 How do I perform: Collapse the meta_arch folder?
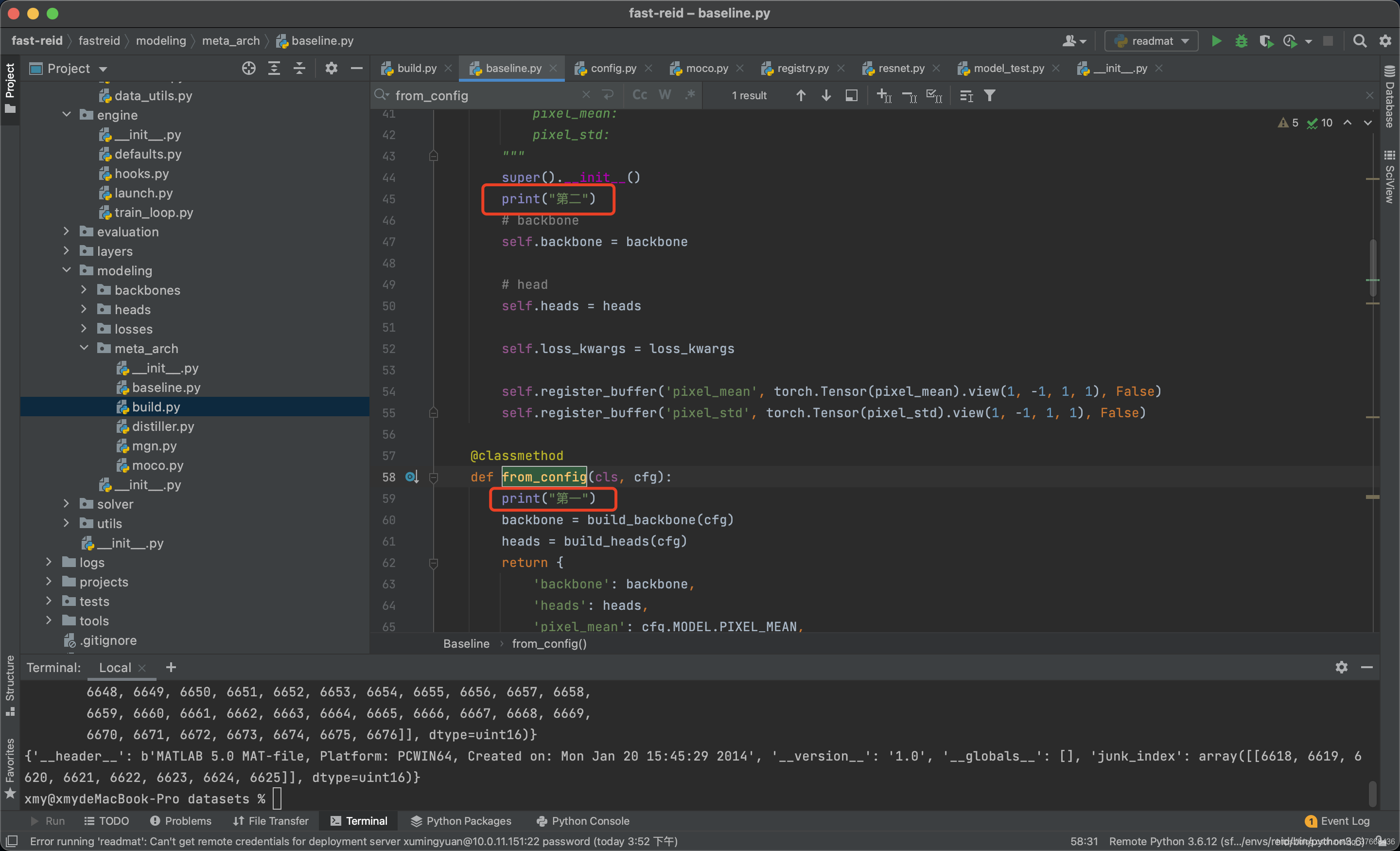[x=84, y=348]
